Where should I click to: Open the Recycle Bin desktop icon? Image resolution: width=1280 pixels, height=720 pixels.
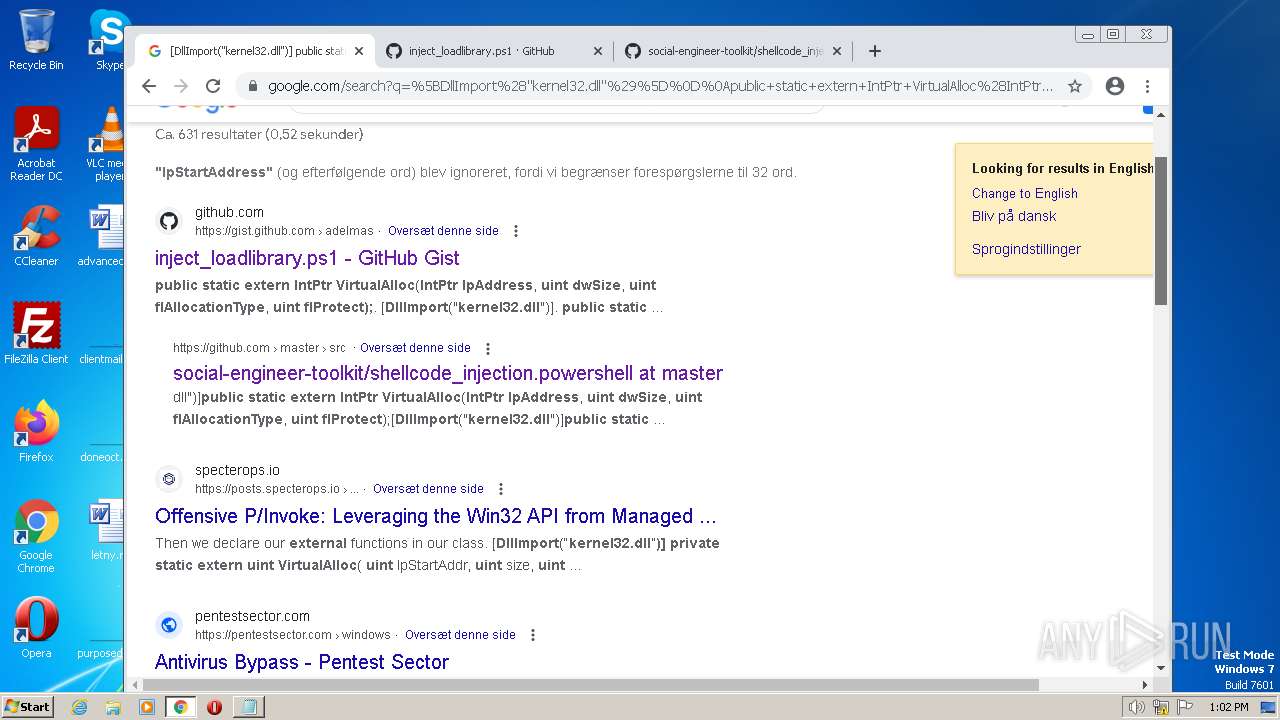(x=36, y=40)
